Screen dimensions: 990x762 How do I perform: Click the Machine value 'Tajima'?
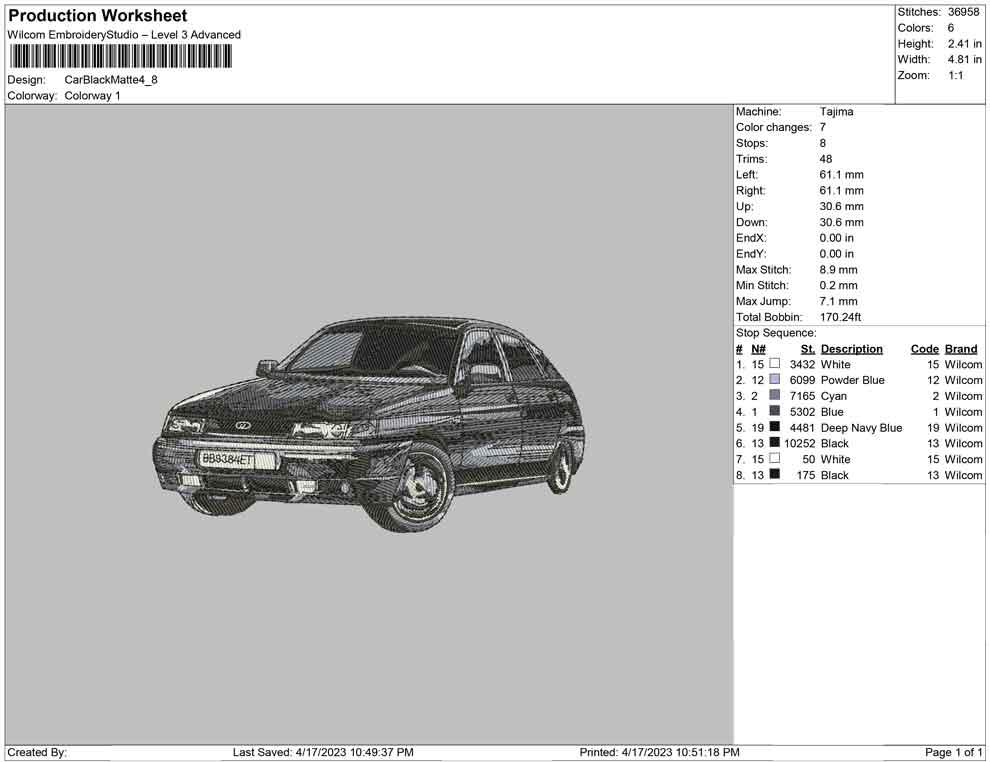(x=837, y=112)
